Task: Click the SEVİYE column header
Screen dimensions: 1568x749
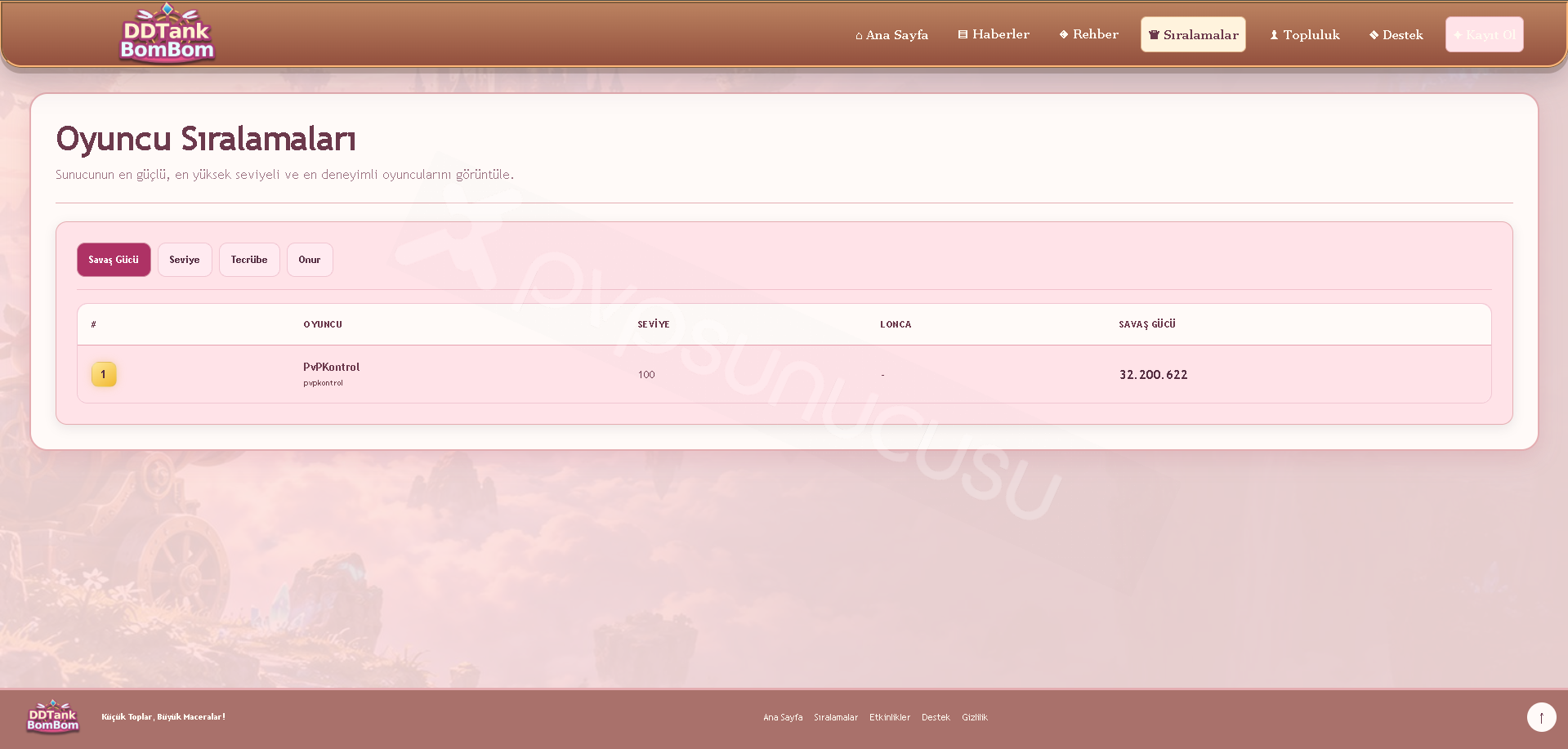Action: tap(654, 324)
